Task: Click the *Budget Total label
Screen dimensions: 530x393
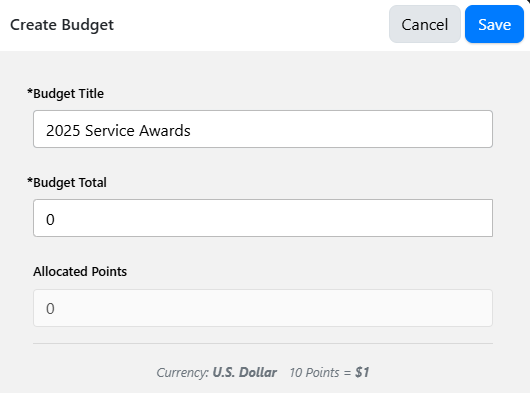Action: click(x=67, y=183)
